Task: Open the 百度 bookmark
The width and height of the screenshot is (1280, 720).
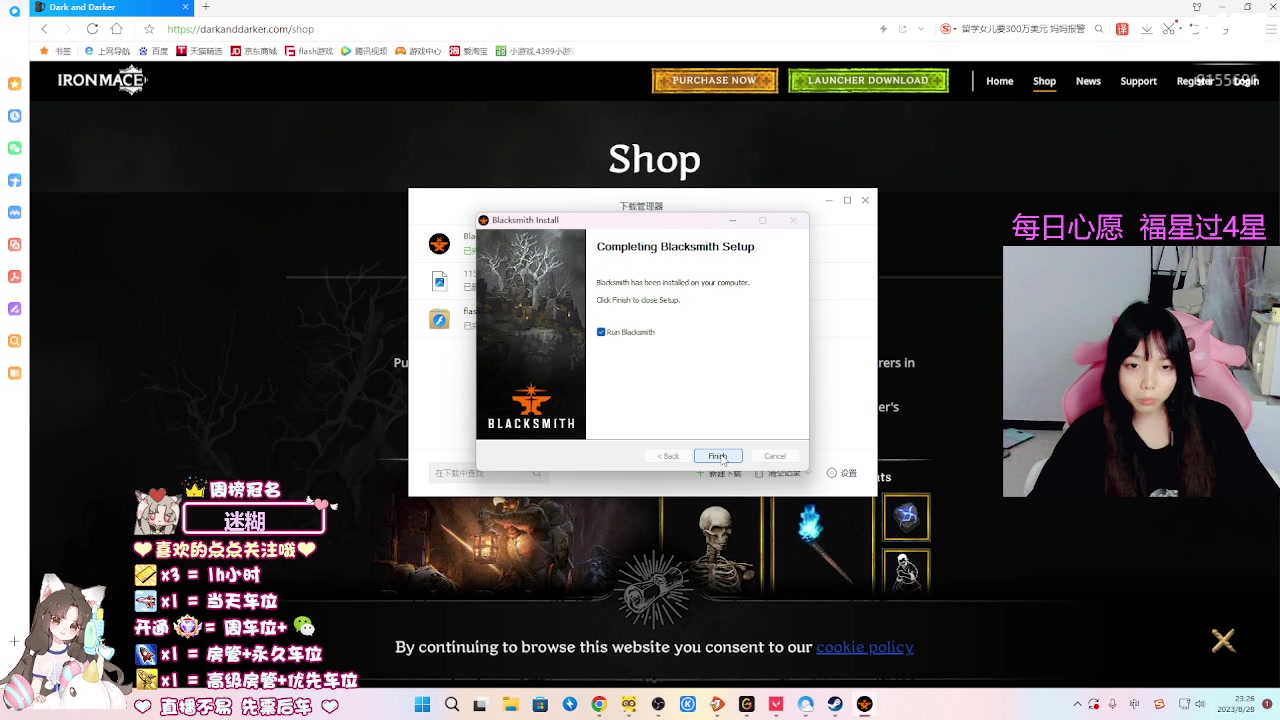Action: [x=154, y=51]
